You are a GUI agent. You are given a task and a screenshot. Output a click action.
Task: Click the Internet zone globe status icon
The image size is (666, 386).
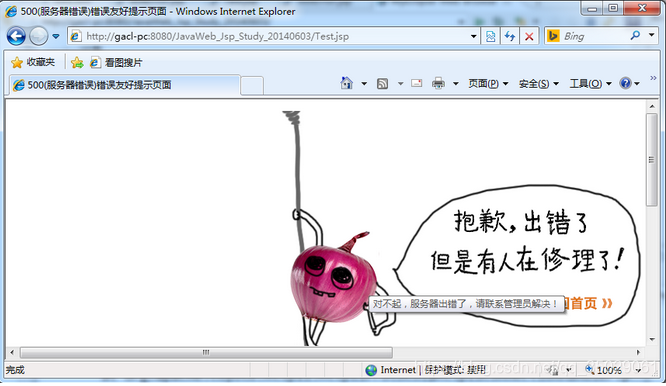coord(371,370)
